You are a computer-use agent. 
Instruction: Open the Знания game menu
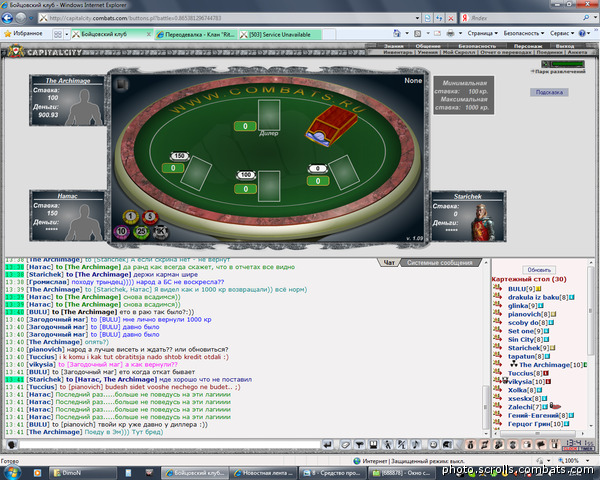point(394,46)
